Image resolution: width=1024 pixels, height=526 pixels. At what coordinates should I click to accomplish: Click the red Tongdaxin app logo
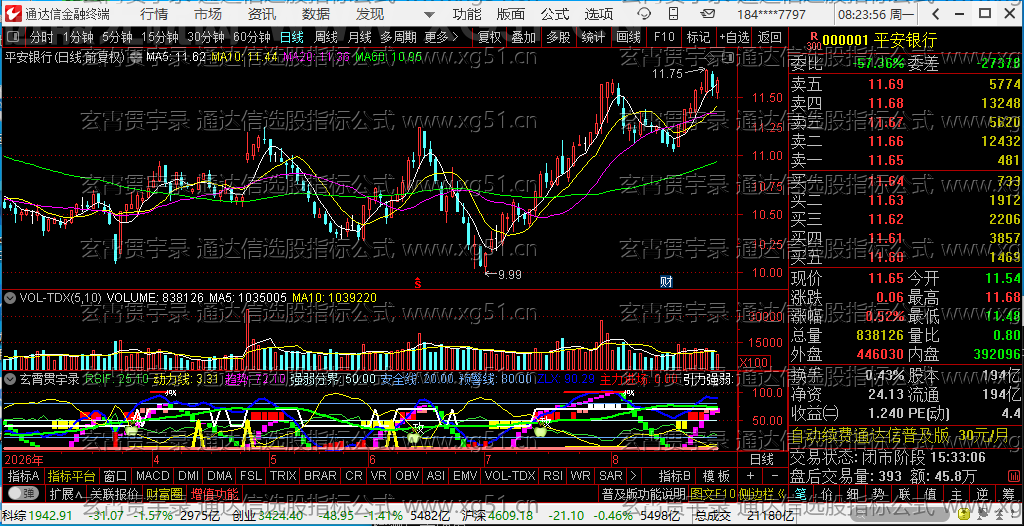(13, 13)
